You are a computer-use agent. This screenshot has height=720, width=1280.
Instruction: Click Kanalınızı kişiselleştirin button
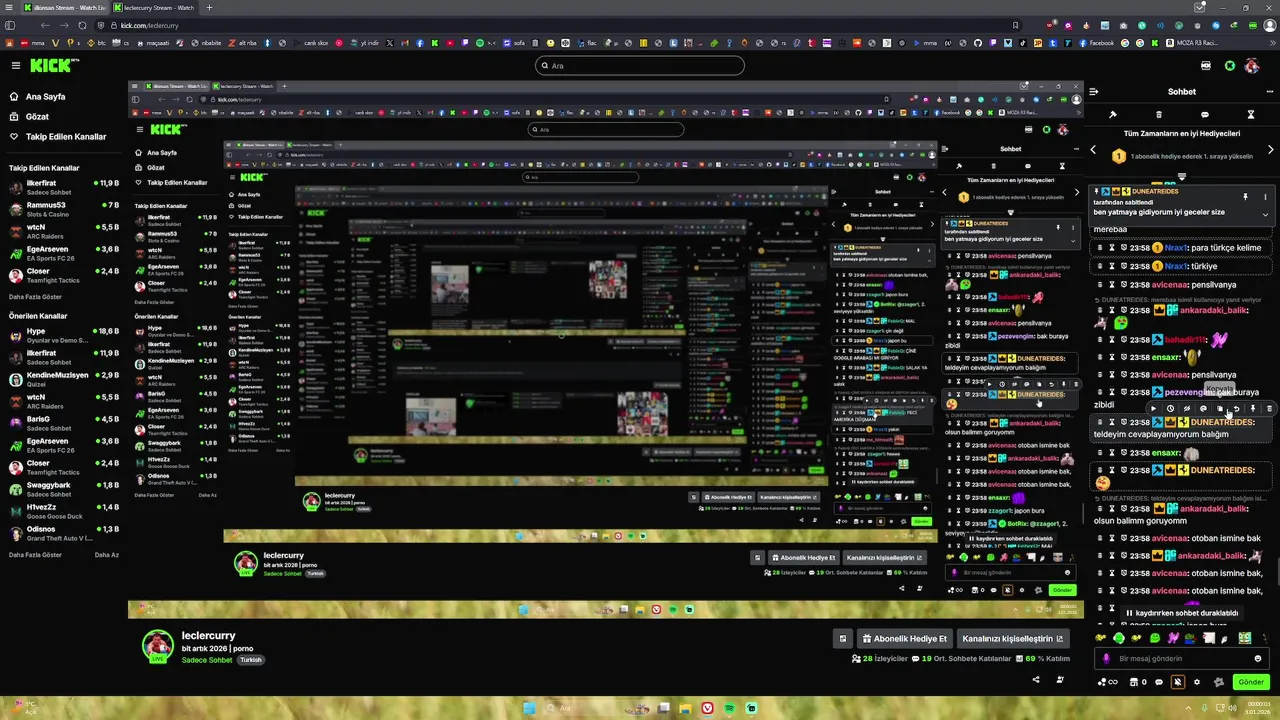tap(1012, 638)
